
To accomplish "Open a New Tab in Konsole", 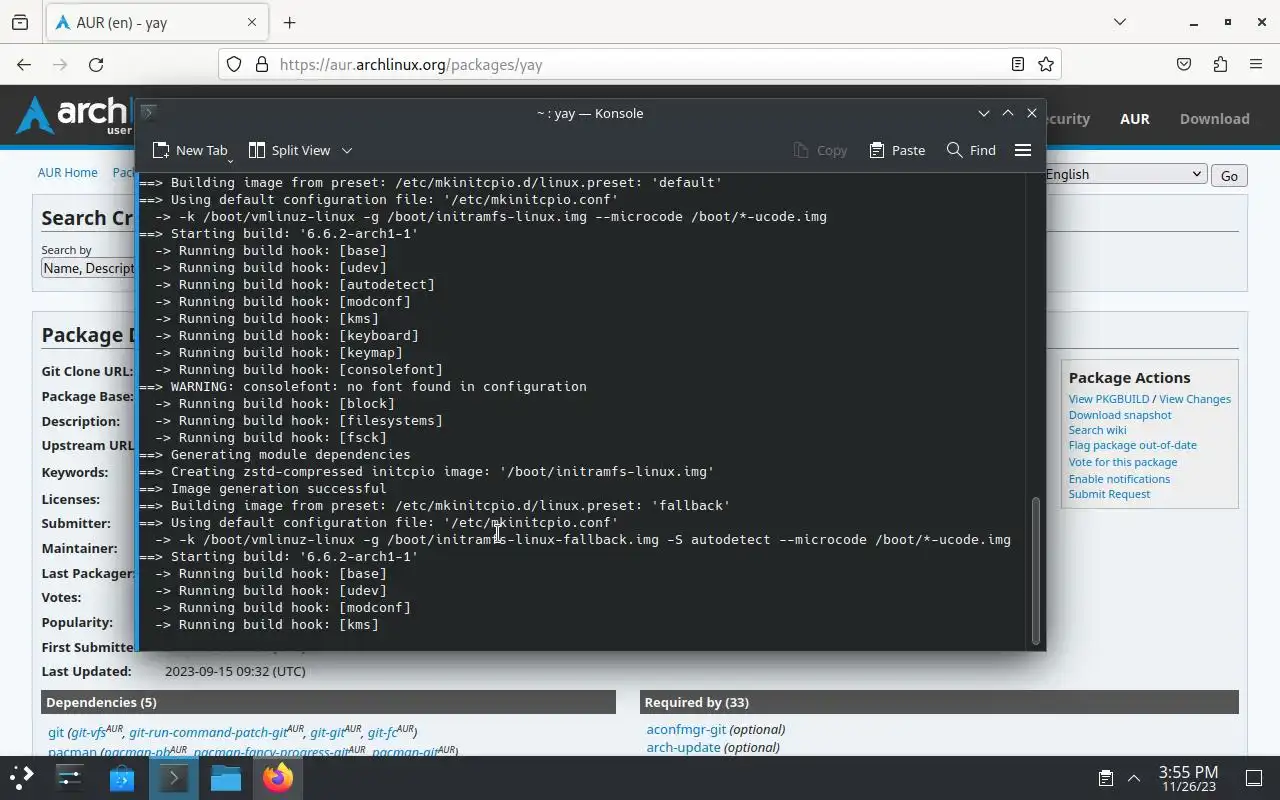I will [188, 150].
